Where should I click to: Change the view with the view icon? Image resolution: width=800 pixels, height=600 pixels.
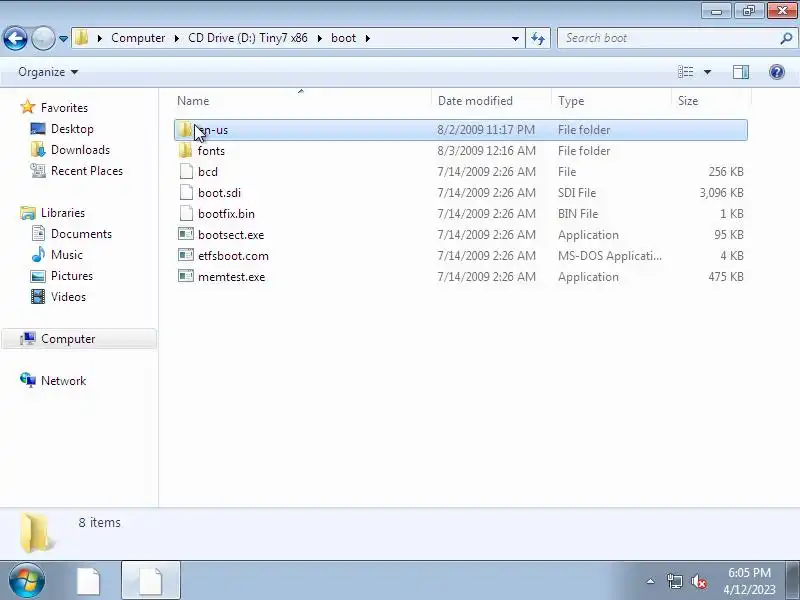pyautogui.click(x=685, y=72)
